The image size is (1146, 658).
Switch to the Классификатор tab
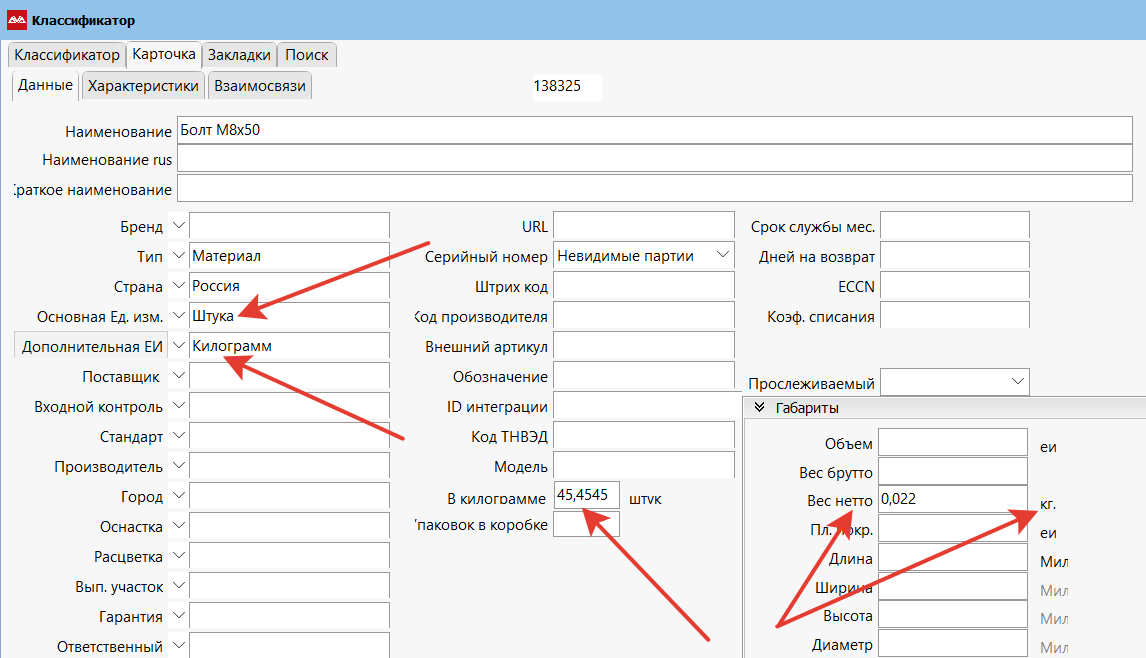pyautogui.click(x=66, y=55)
